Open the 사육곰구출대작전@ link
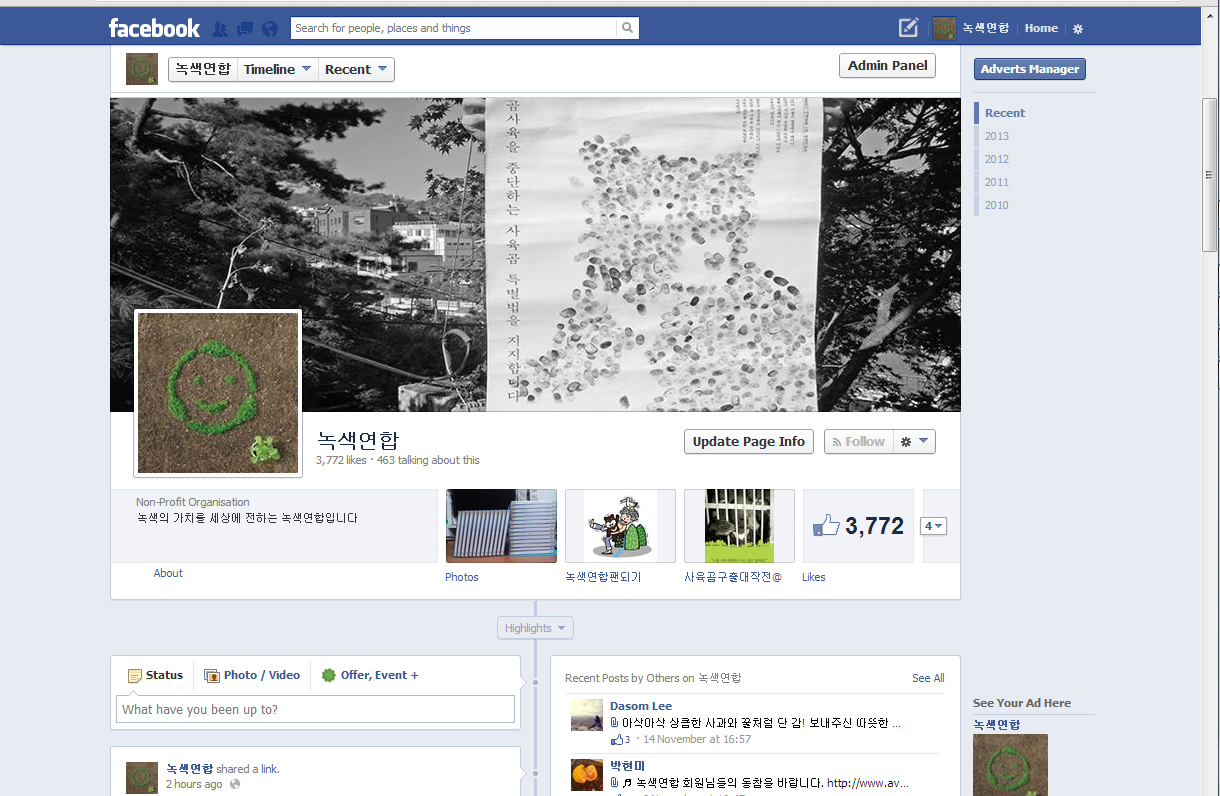The width and height of the screenshot is (1220, 796). click(733, 577)
